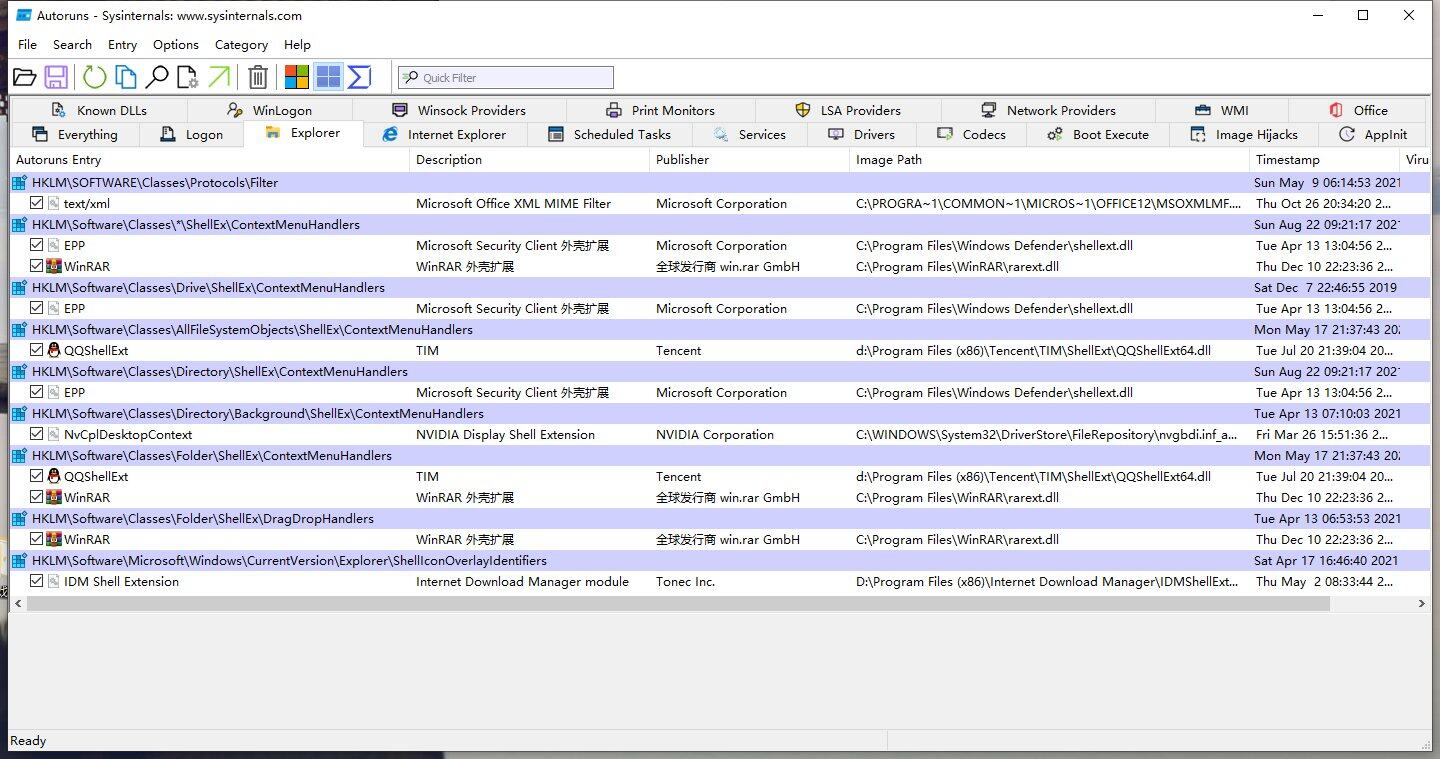Open the Category menu

241,45
